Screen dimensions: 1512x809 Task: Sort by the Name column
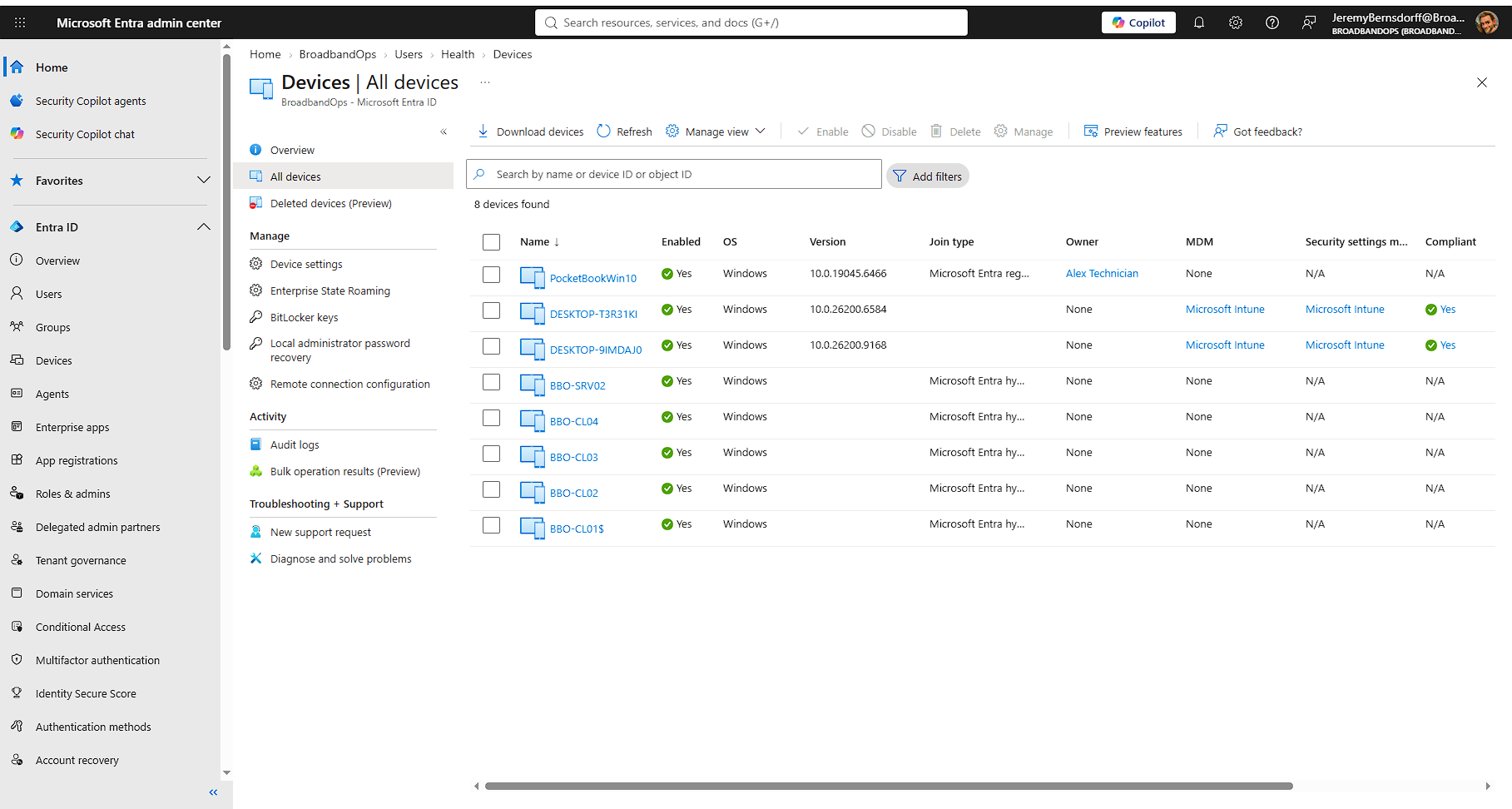coord(539,242)
